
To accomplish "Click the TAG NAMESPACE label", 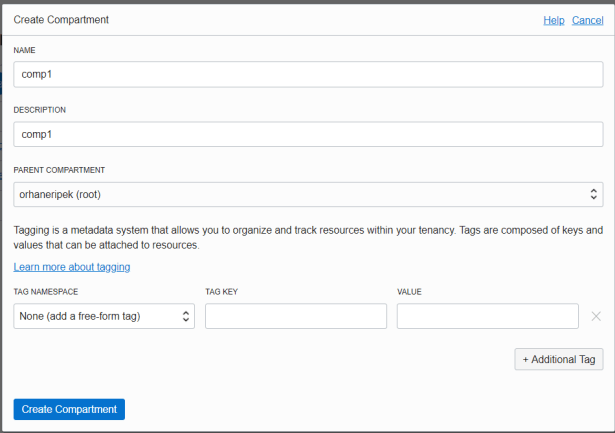I will pyautogui.click(x=46, y=292).
